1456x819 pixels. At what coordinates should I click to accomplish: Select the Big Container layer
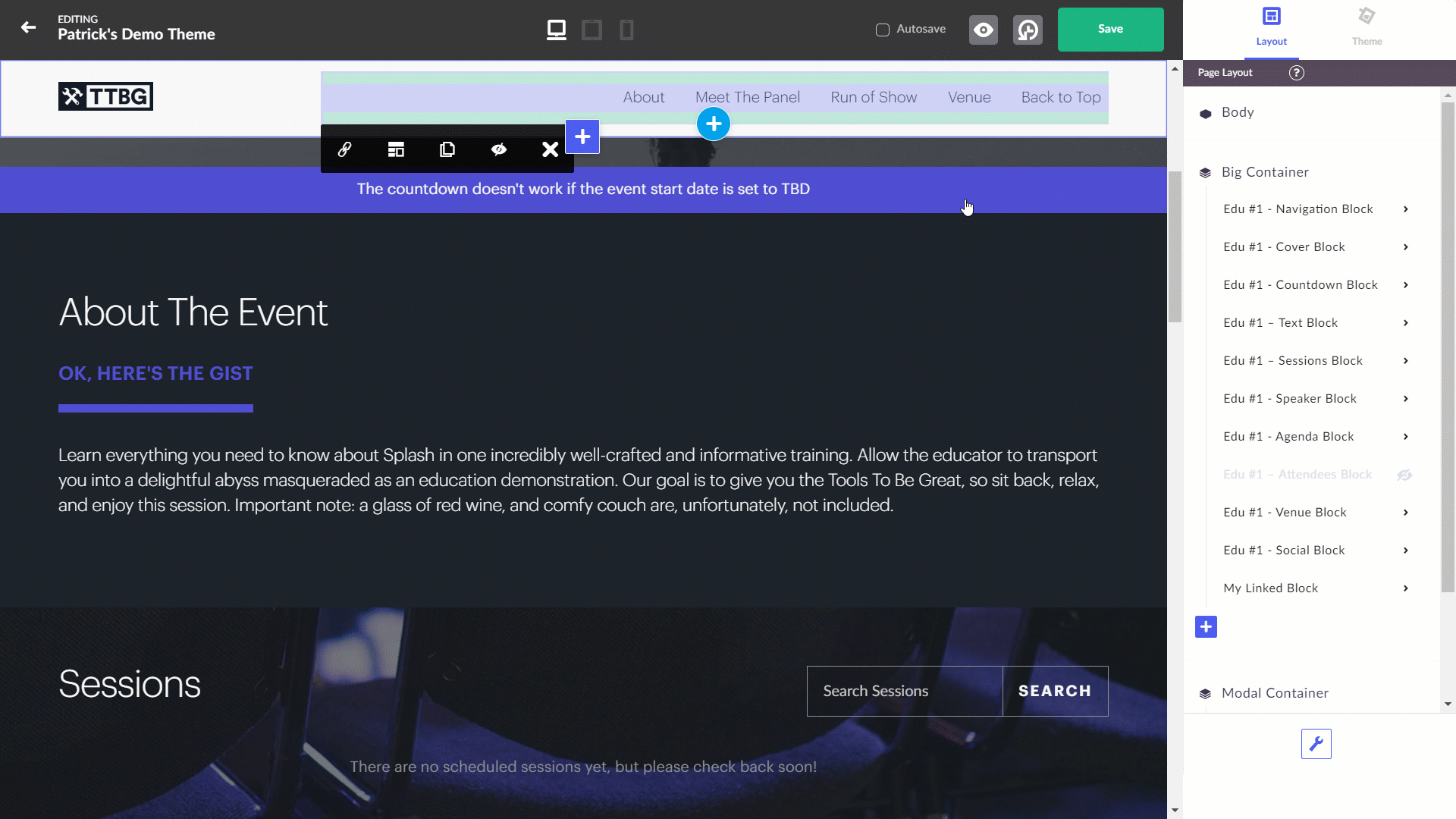(x=1265, y=172)
